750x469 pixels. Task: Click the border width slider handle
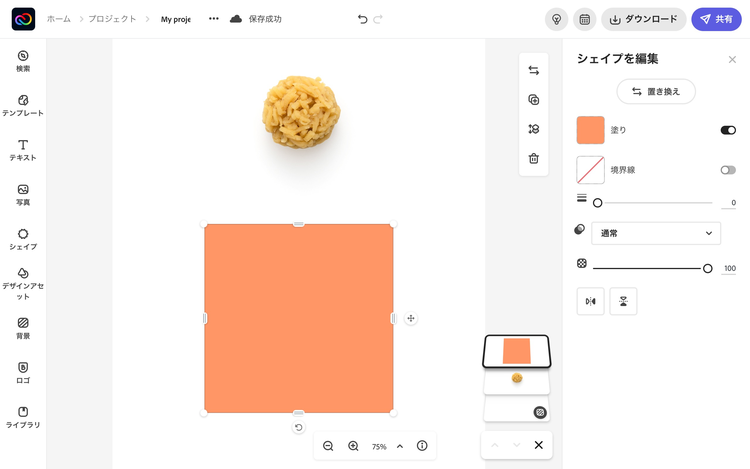pos(597,203)
